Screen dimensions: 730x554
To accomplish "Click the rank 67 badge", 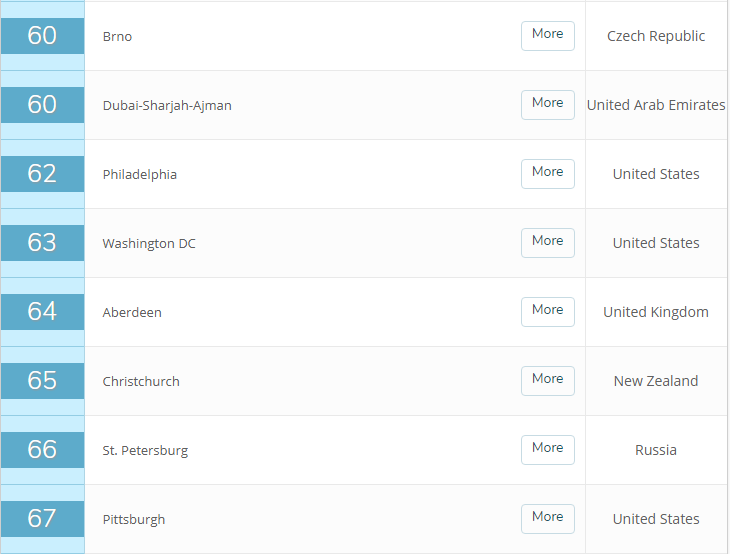I will 42,519.
